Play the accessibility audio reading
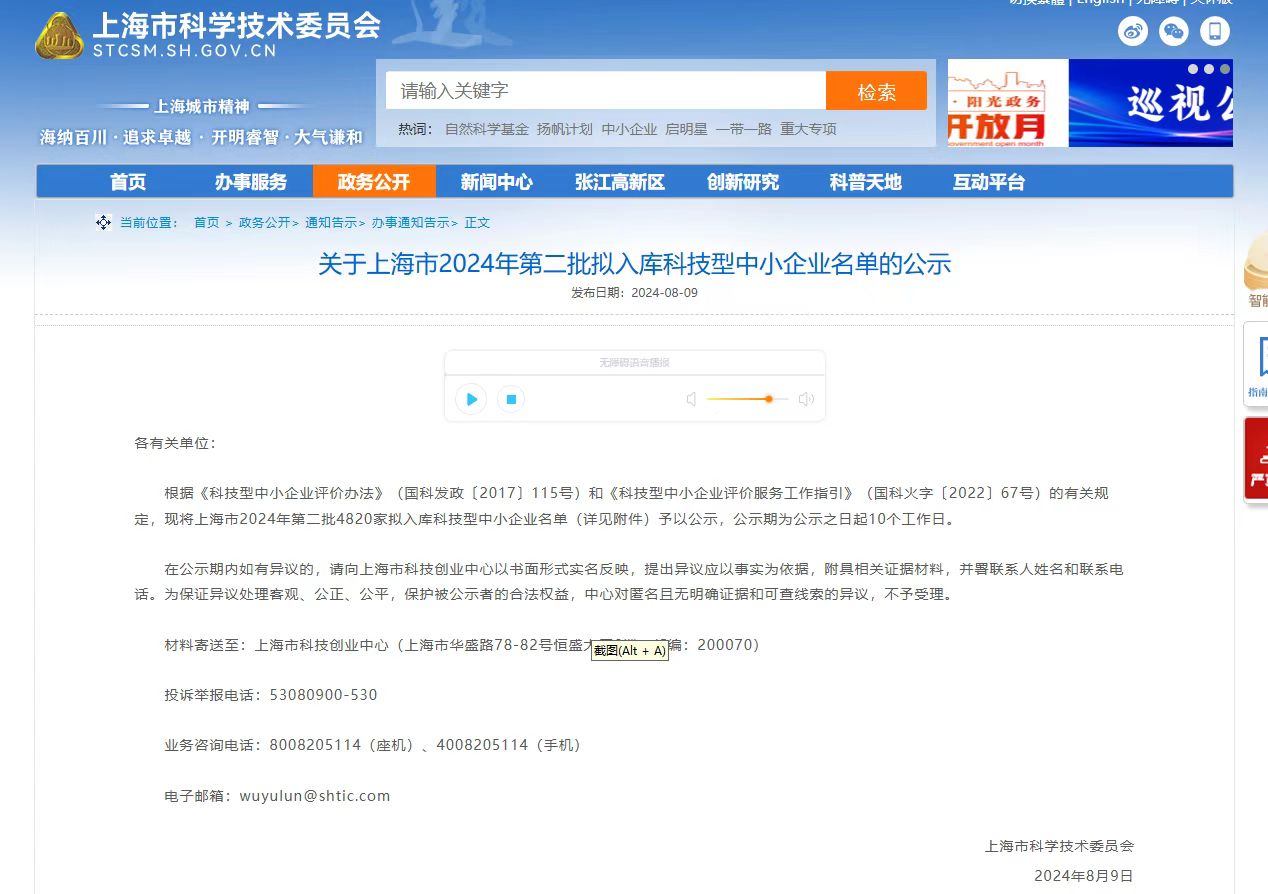Image resolution: width=1268 pixels, height=894 pixels. click(471, 399)
